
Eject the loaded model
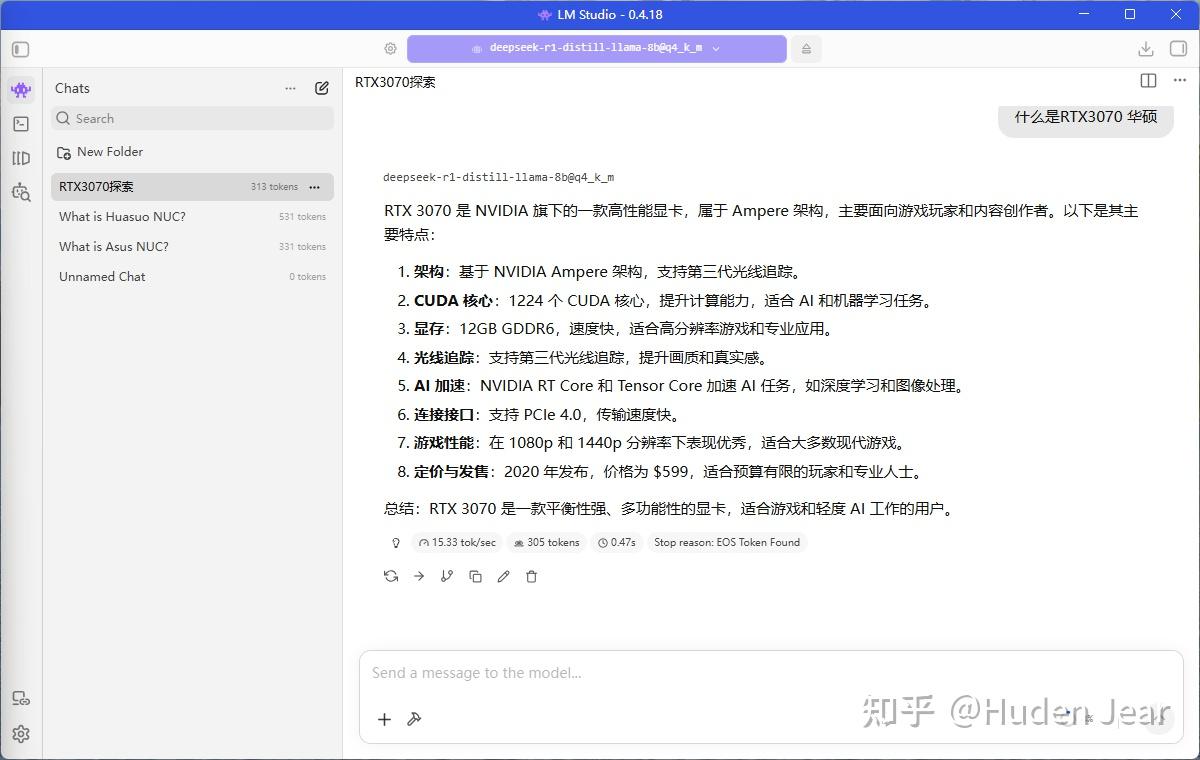pos(806,49)
